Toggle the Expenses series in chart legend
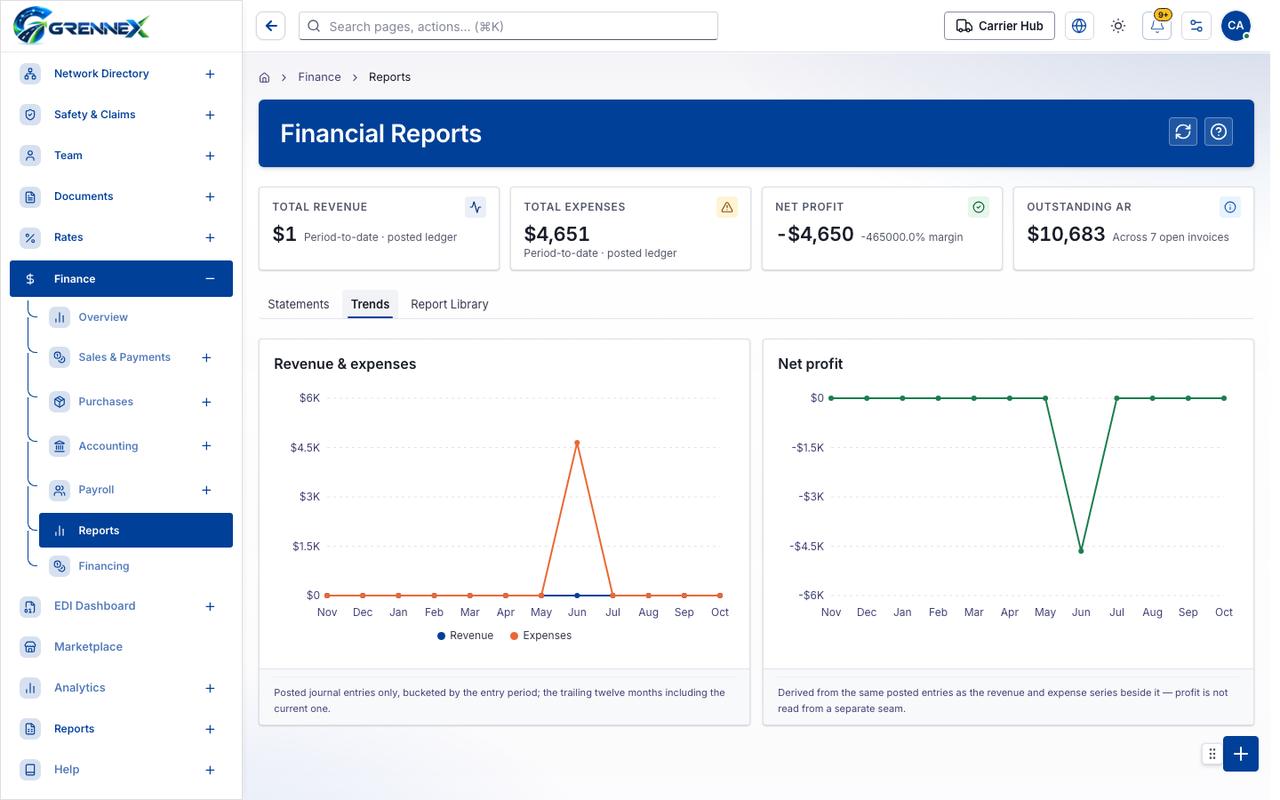Viewport: 1280px width, 800px height. pos(541,635)
